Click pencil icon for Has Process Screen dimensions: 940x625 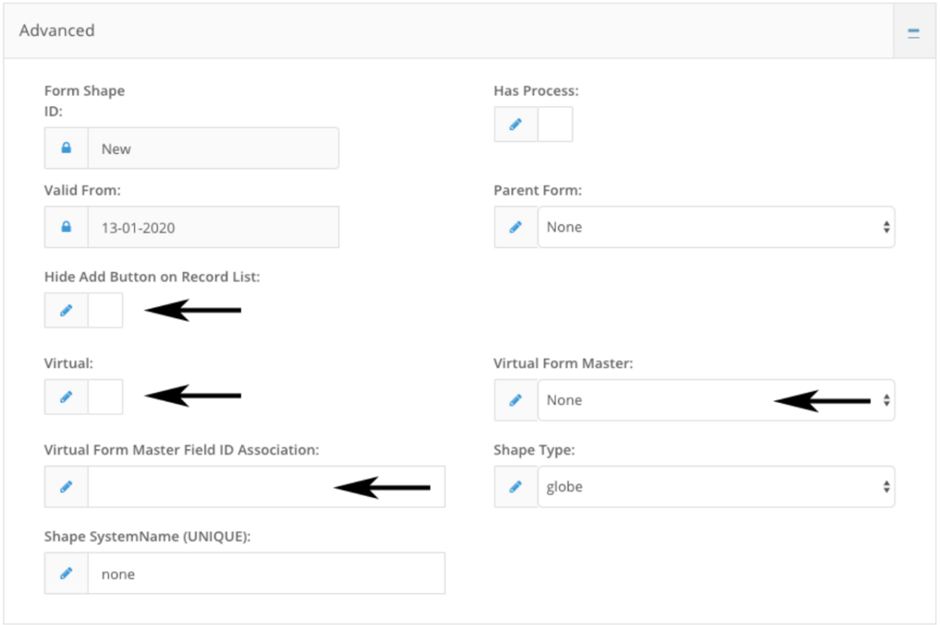tap(516, 124)
